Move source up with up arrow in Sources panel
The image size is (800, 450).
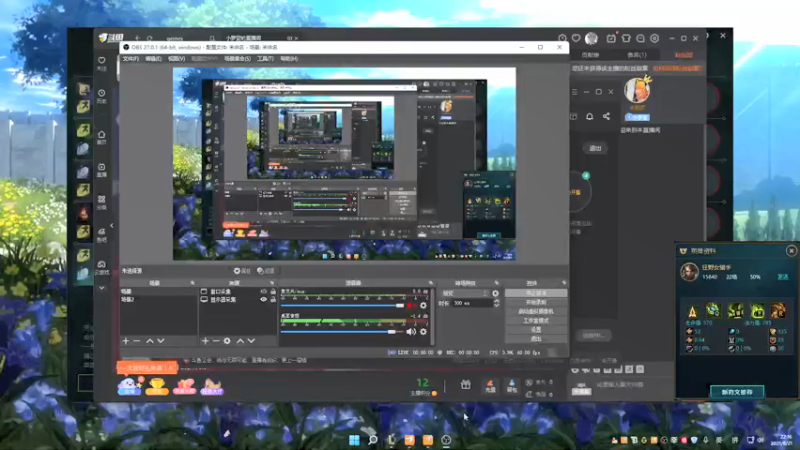point(240,340)
